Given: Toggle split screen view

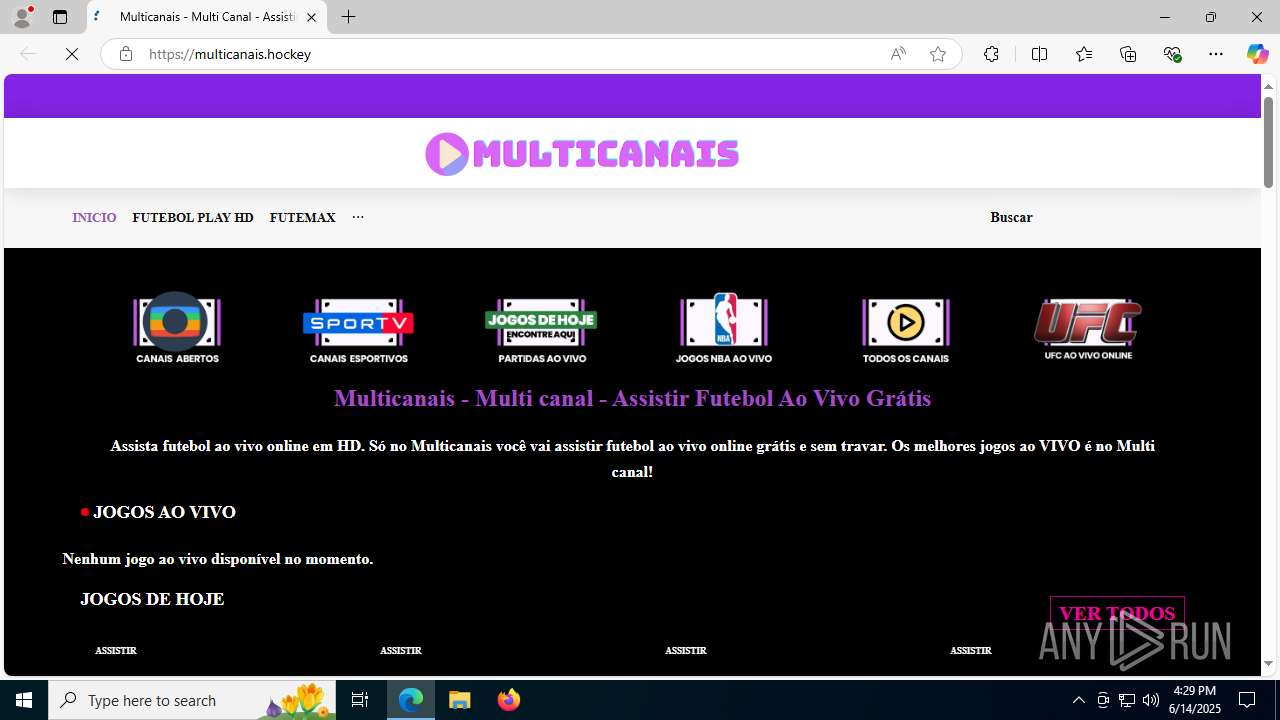Looking at the screenshot, I should [1039, 54].
